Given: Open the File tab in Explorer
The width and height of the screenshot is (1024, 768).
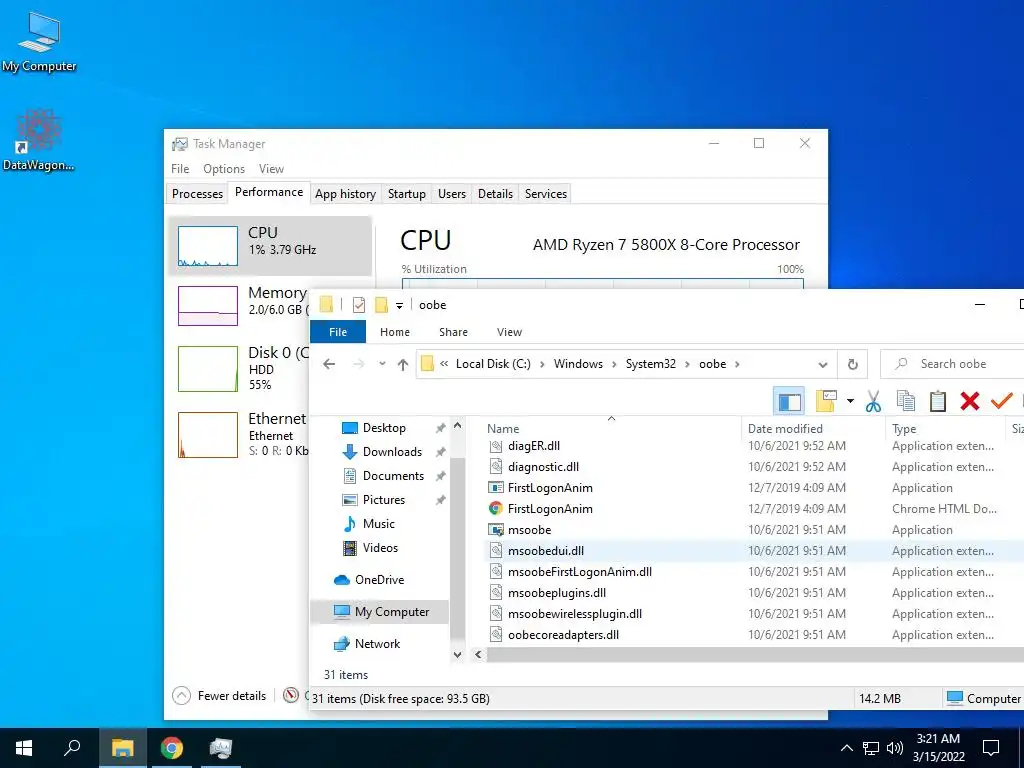Looking at the screenshot, I should 338,332.
